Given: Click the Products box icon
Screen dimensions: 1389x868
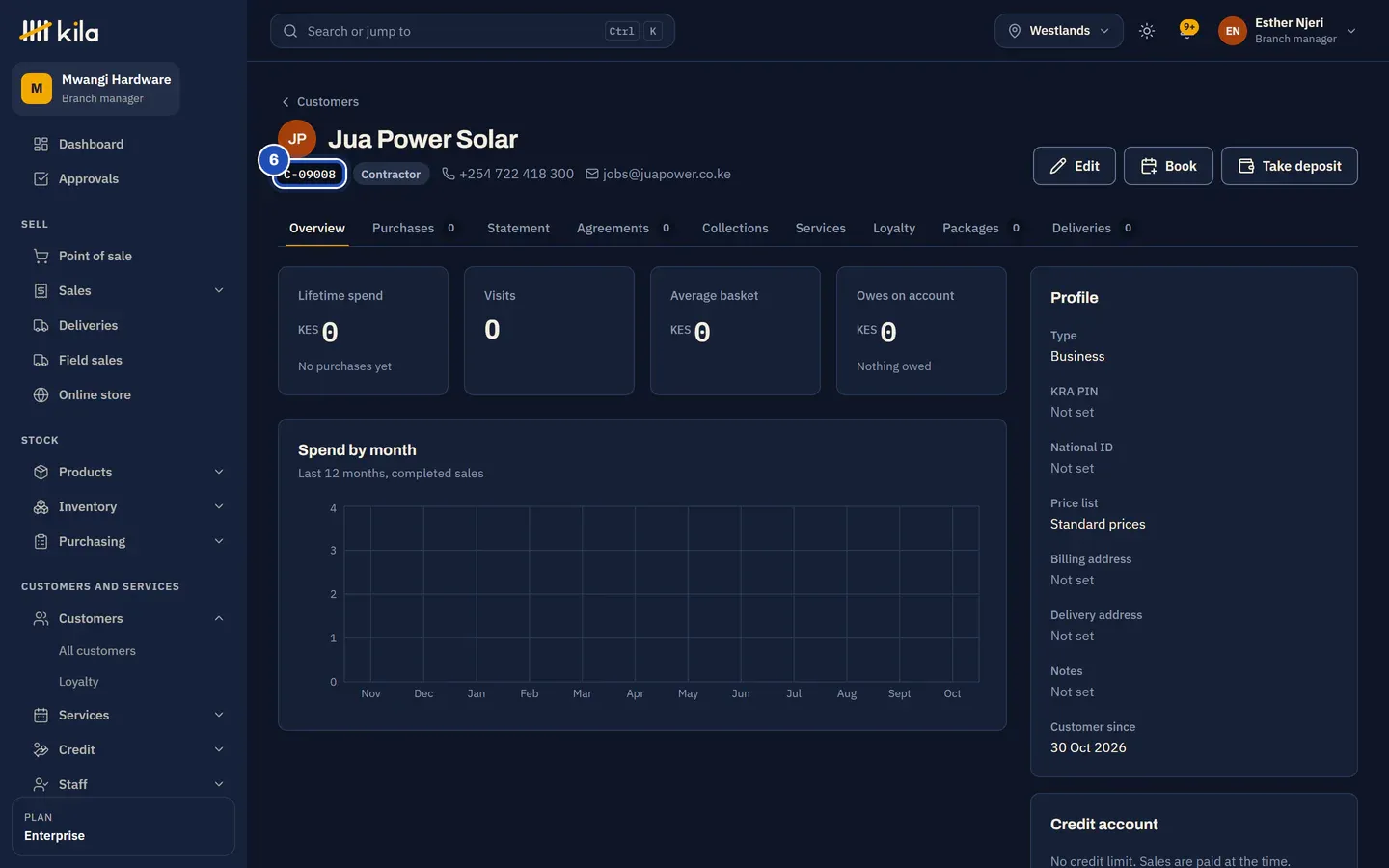Looking at the screenshot, I should click(41, 472).
